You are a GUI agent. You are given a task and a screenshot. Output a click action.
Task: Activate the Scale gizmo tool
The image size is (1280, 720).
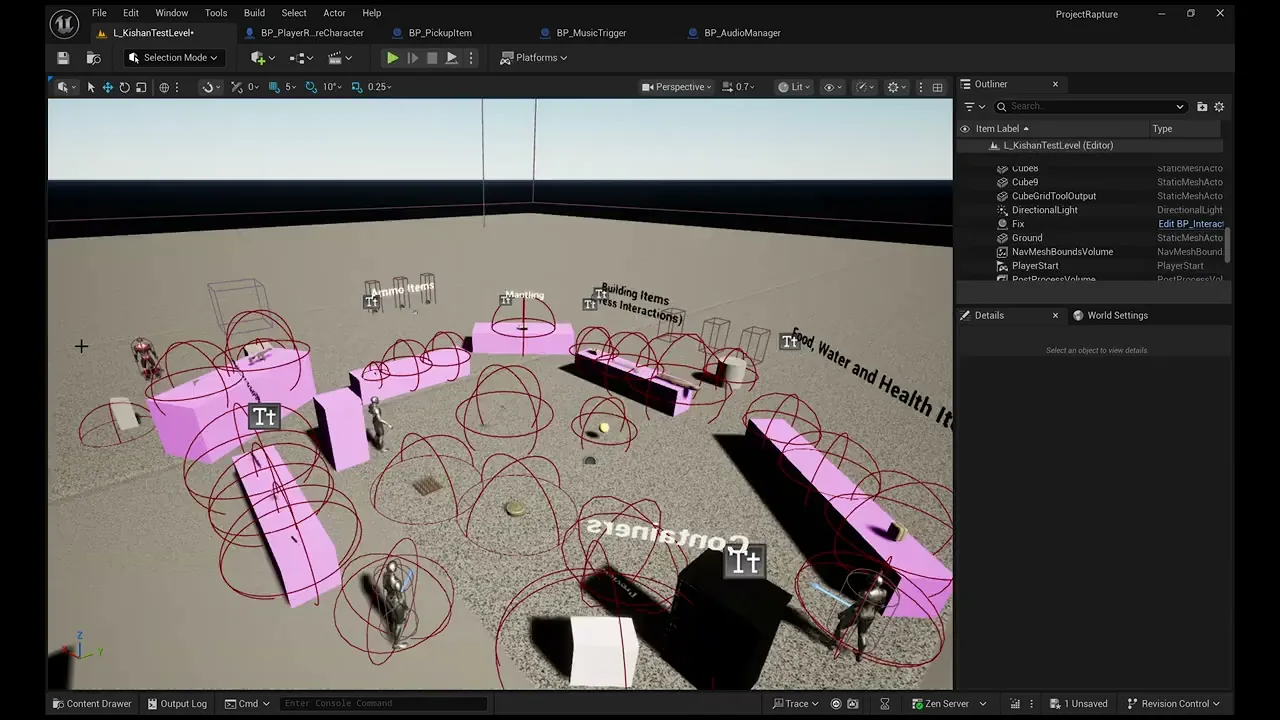point(141,87)
